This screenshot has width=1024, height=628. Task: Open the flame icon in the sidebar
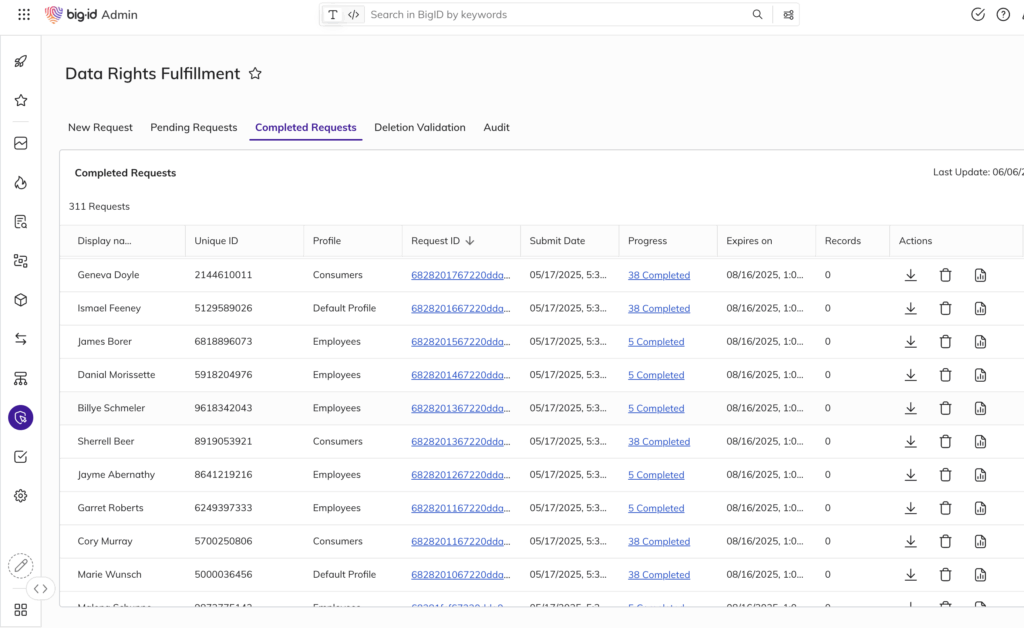(x=21, y=183)
